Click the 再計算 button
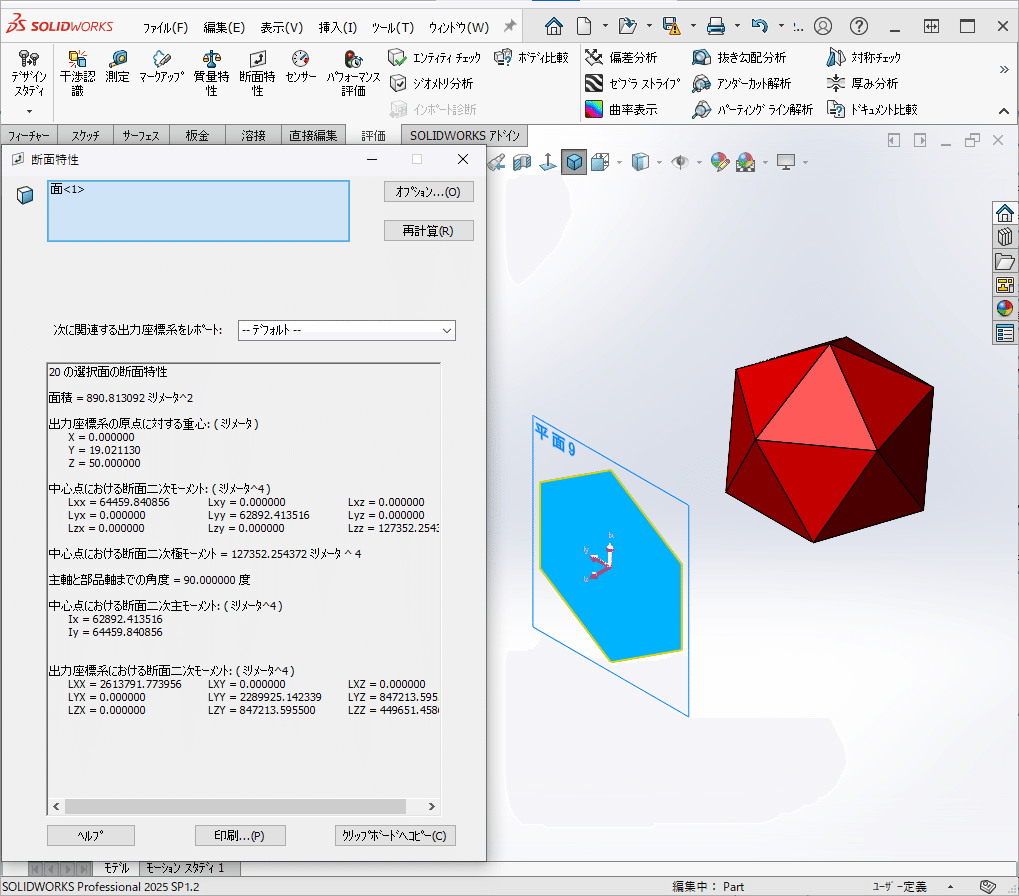This screenshot has width=1019, height=896. coord(428,230)
